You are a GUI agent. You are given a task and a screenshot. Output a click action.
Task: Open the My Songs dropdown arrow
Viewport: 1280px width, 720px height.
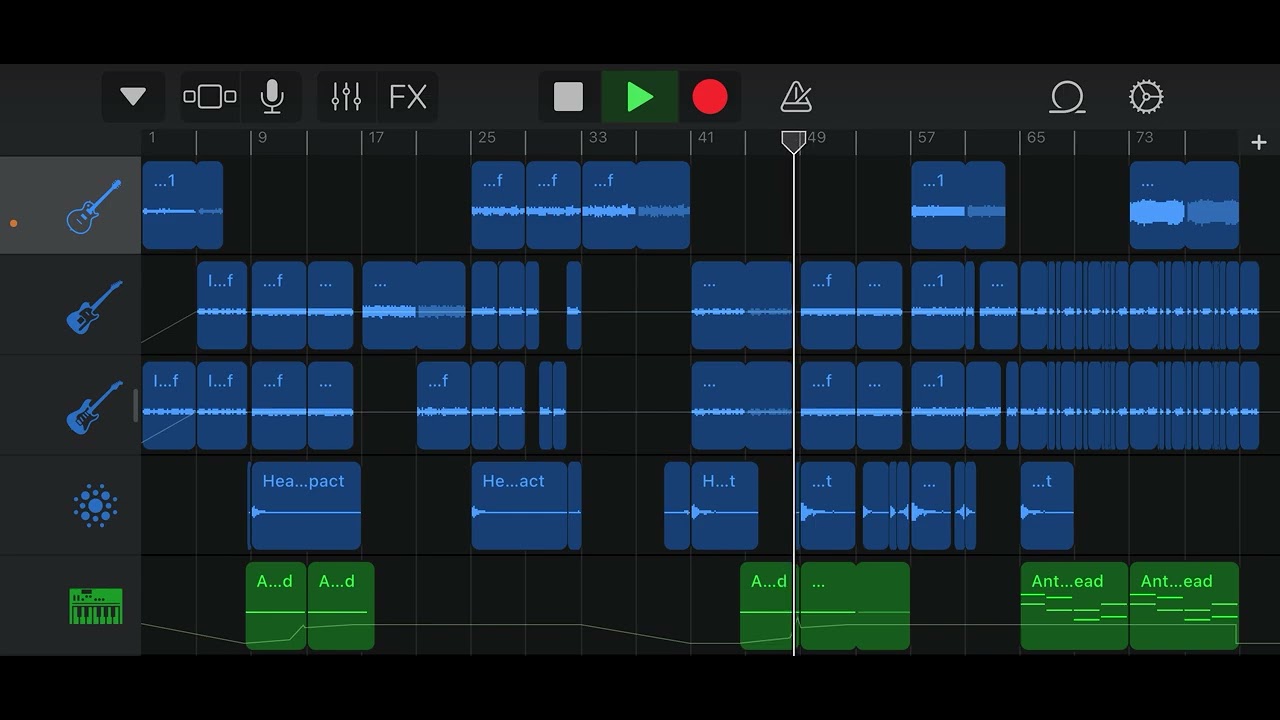pyautogui.click(x=133, y=97)
